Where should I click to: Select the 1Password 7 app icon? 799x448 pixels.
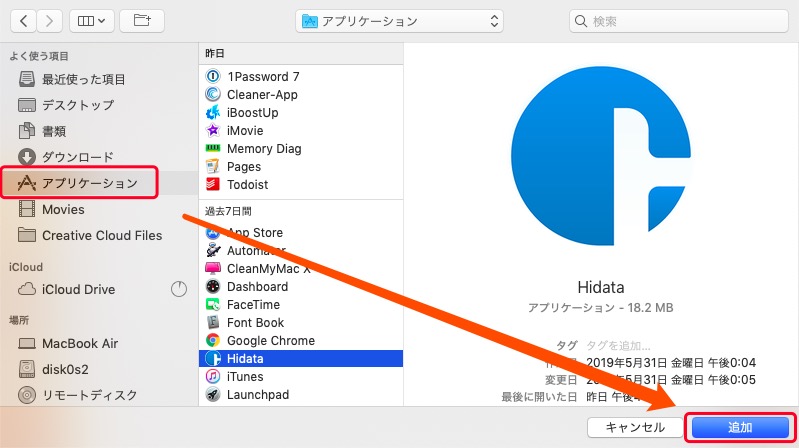212,76
